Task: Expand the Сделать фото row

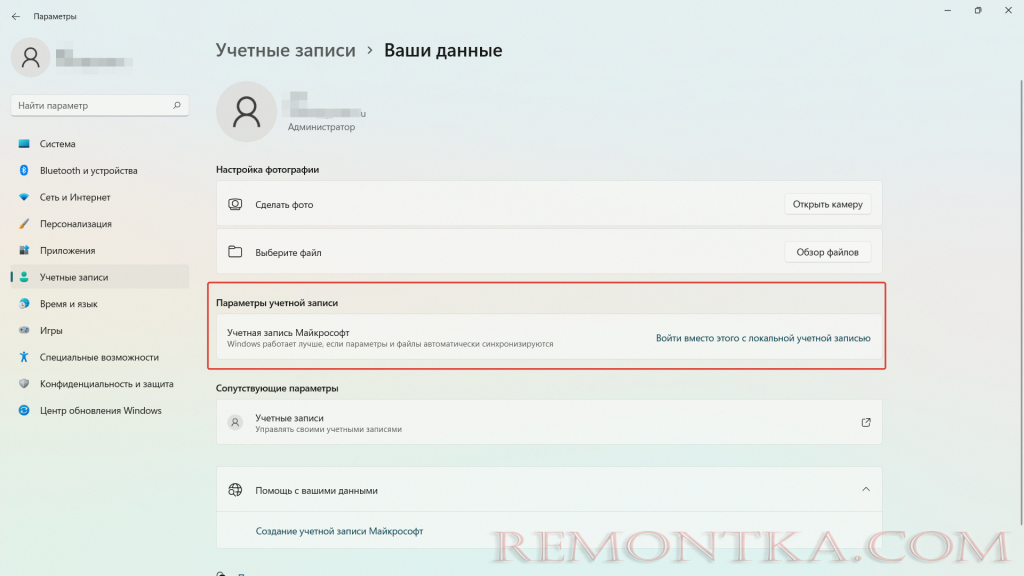Action: point(548,203)
